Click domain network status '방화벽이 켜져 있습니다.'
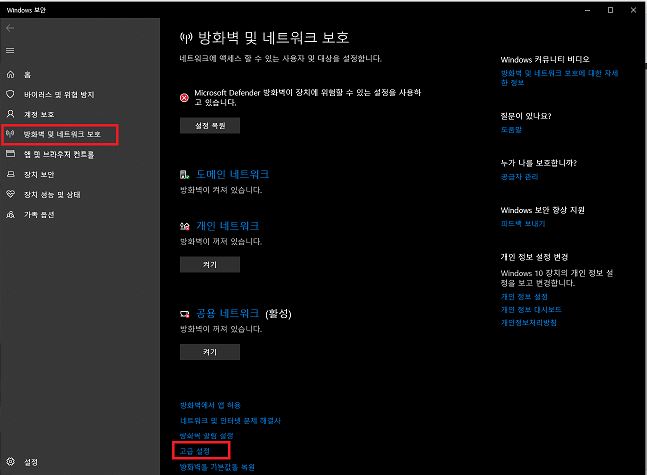Viewport: 647px width, 475px height. [x=221, y=190]
